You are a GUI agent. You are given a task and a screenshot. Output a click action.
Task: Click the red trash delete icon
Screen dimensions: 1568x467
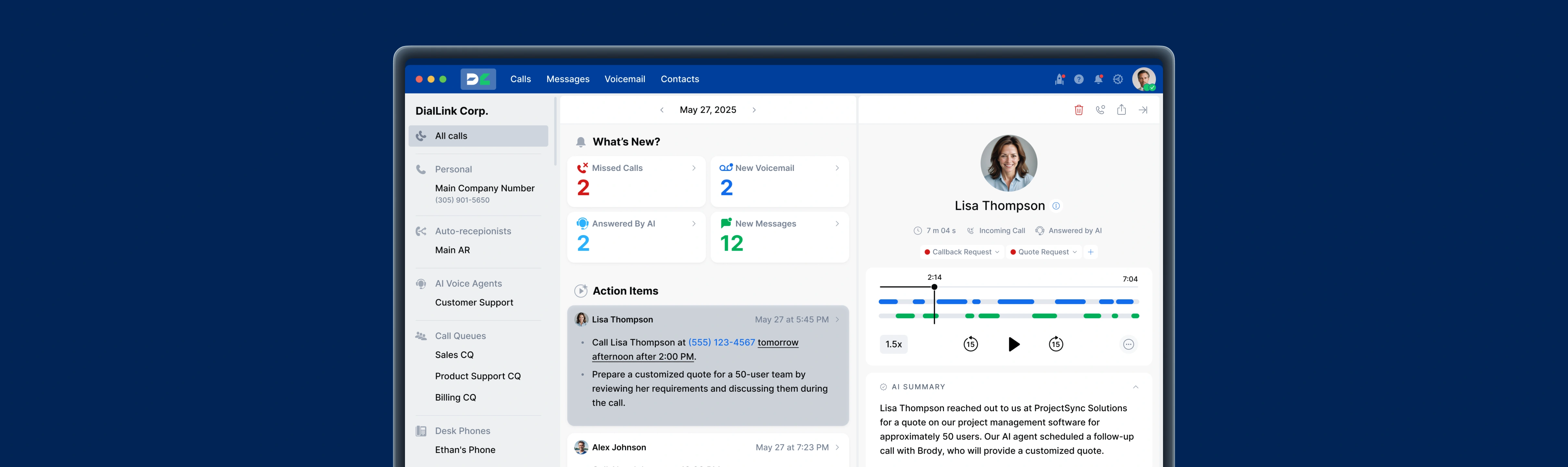pos(1079,110)
